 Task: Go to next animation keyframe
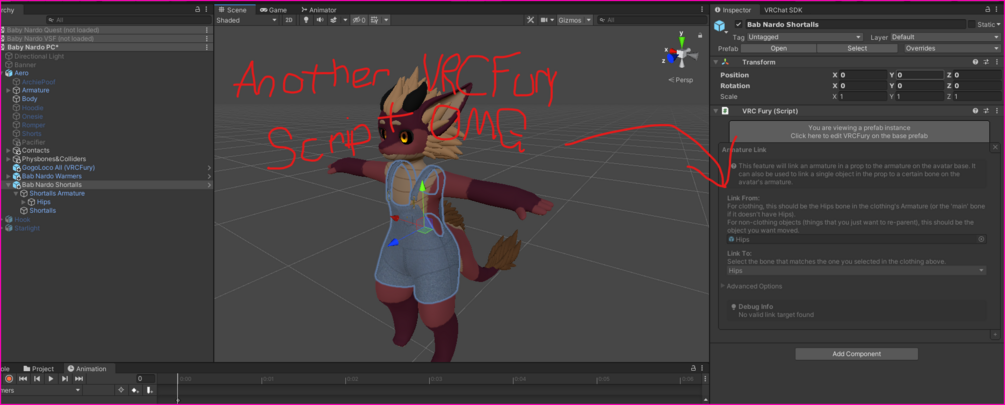point(65,379)
